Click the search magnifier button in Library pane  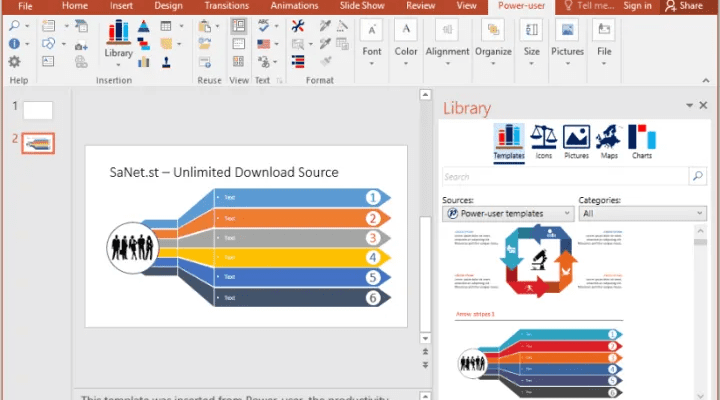[x=698, y=176]
